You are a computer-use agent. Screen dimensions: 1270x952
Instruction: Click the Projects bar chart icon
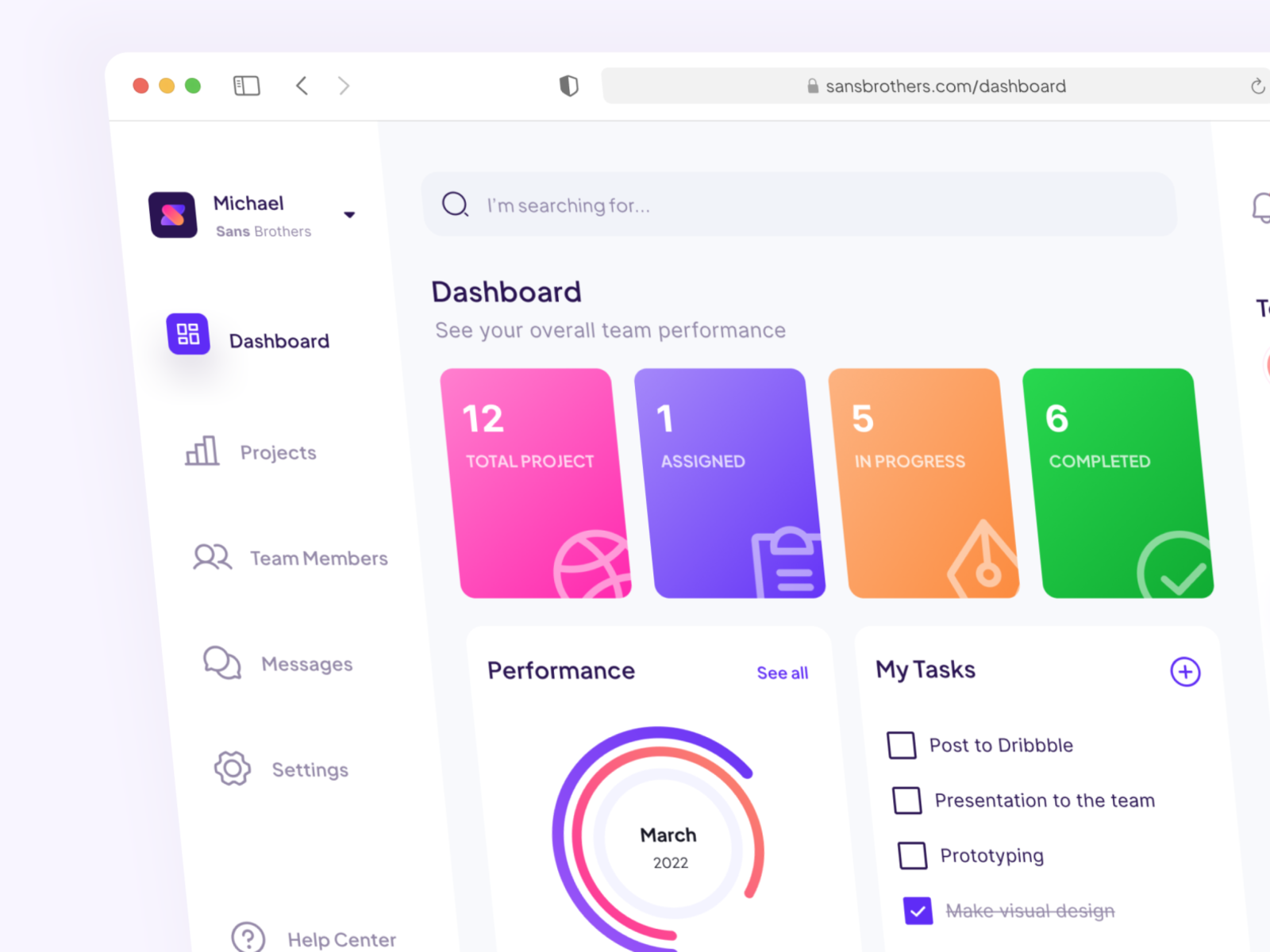tap(202, 450)
